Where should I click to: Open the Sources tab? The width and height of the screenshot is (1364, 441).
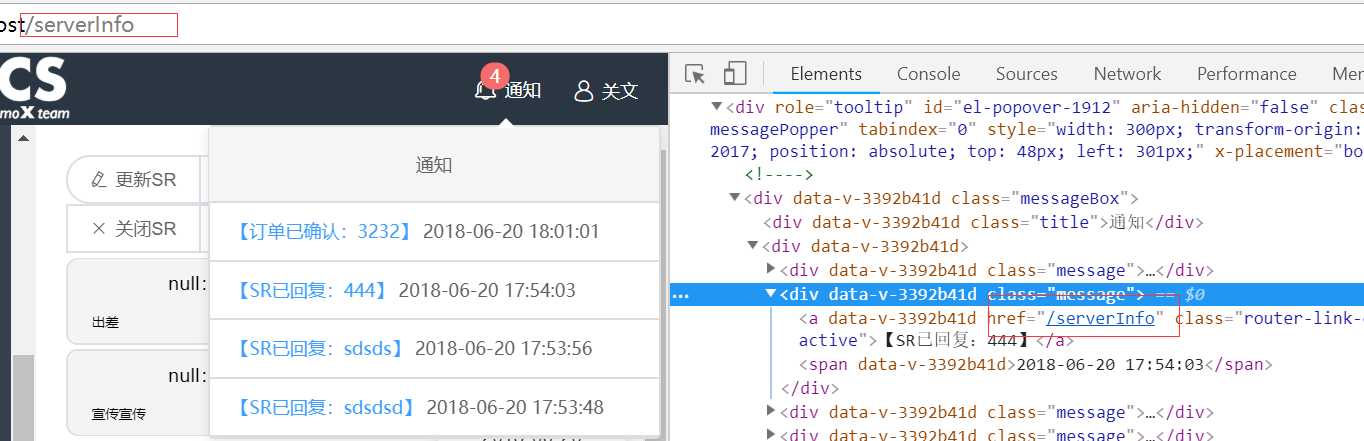pyautogui.click(x=1026, y=73)
